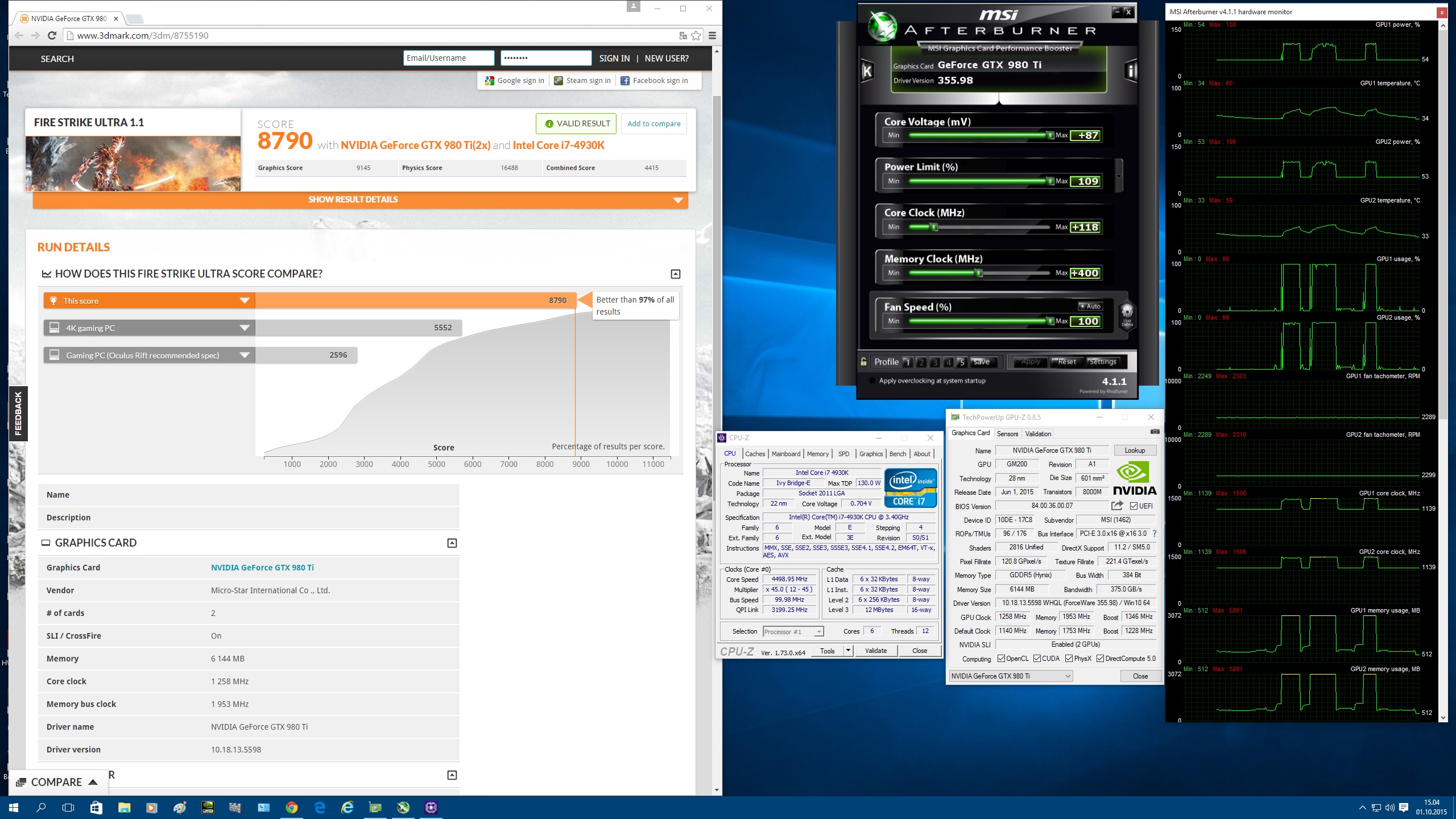Click the GPU-Z Bus Interface question mark

click(x=1154, y=533)
